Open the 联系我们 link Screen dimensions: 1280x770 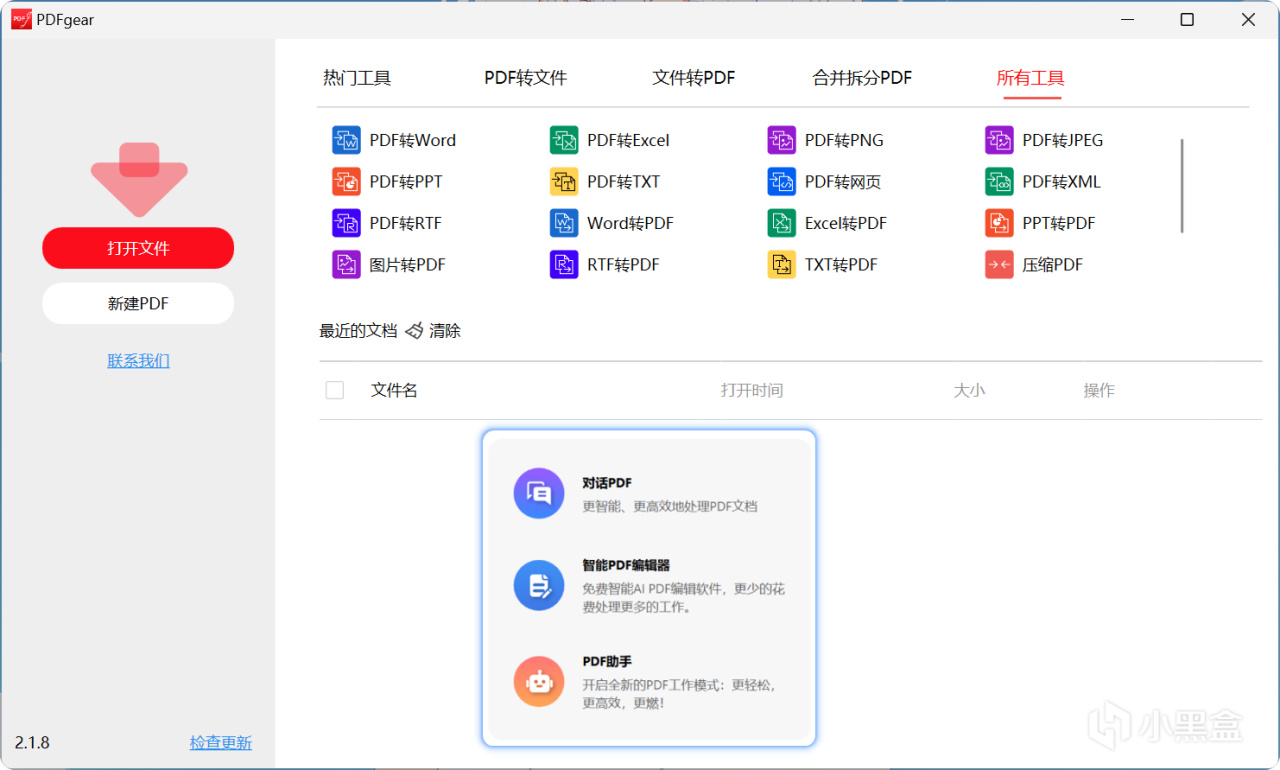(x=139, y=361)
